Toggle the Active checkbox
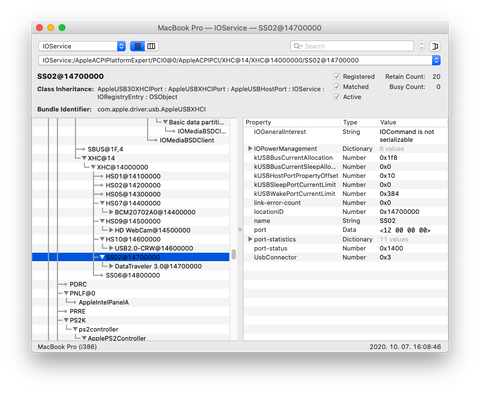 [337, 97]
